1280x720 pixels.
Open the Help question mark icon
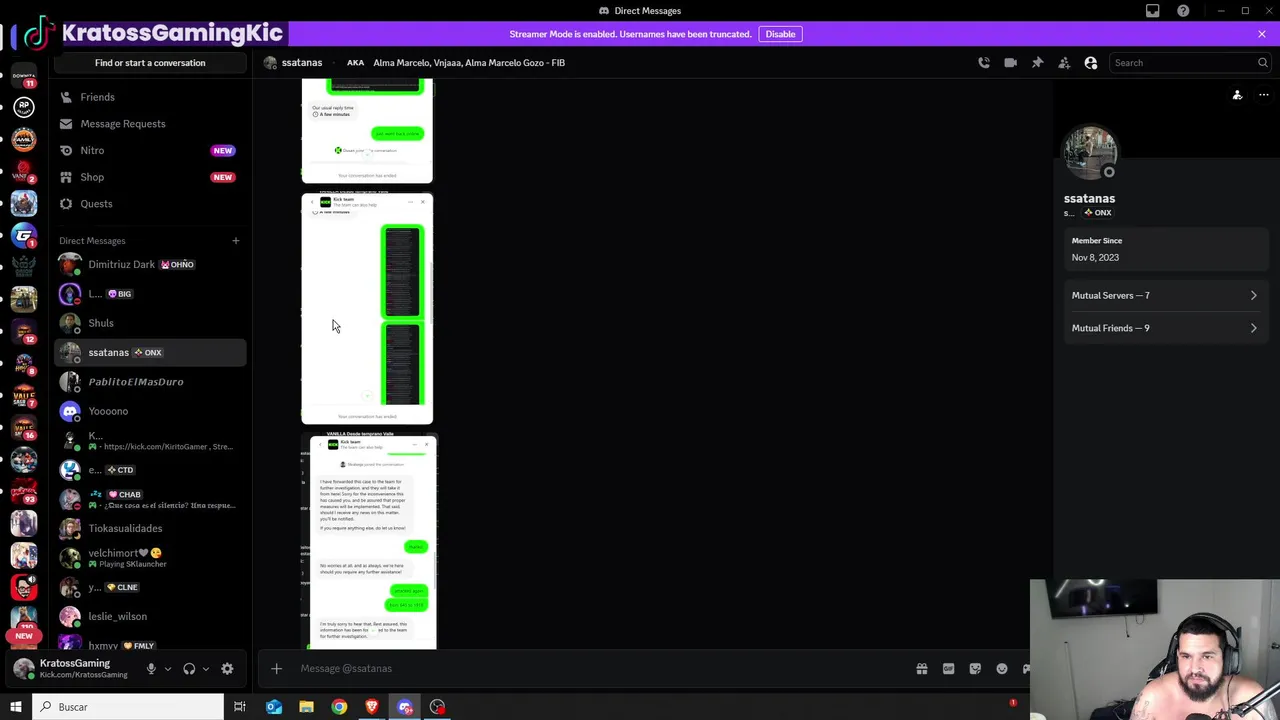(1183, 11)
